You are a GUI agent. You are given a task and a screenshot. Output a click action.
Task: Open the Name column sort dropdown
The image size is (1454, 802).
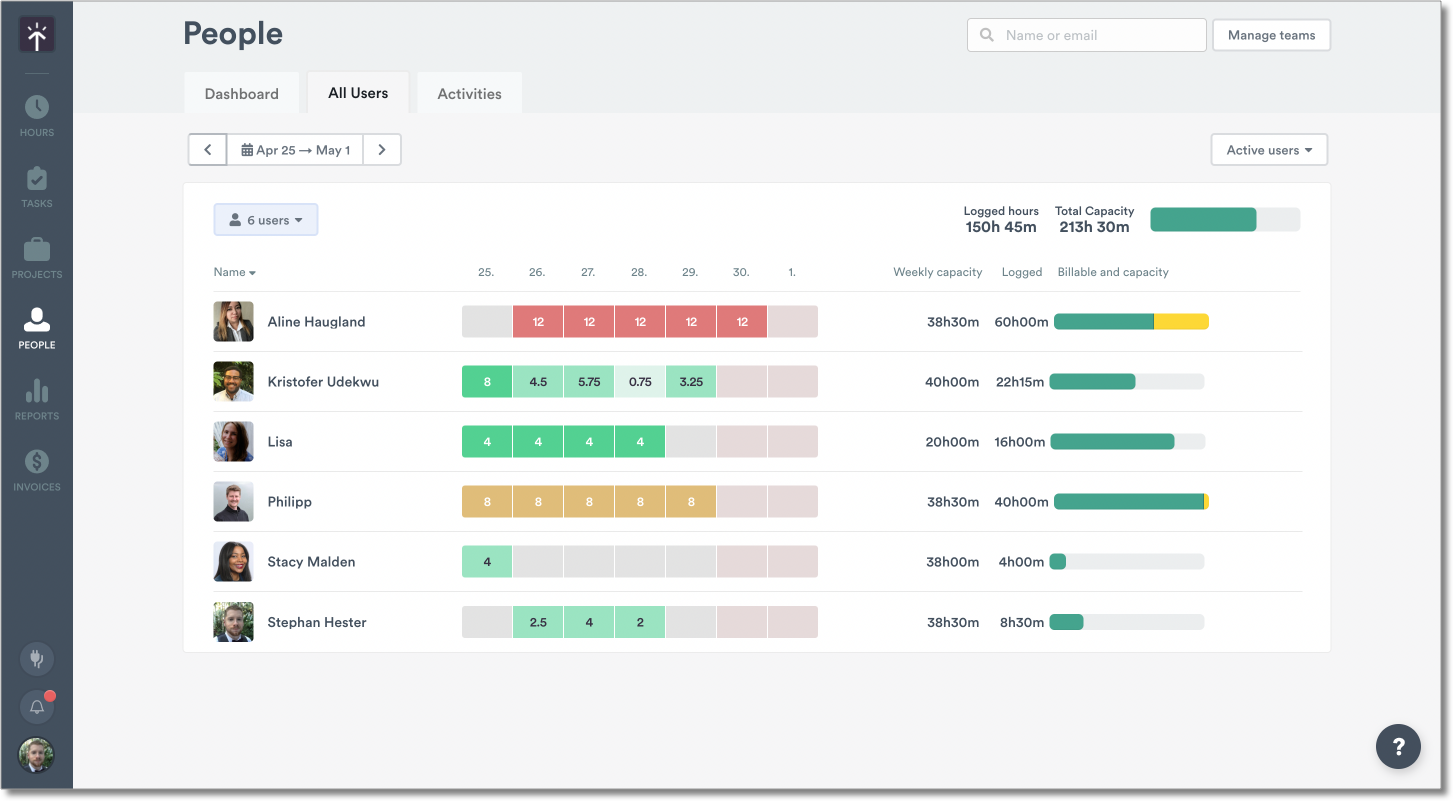click(234, 272)
